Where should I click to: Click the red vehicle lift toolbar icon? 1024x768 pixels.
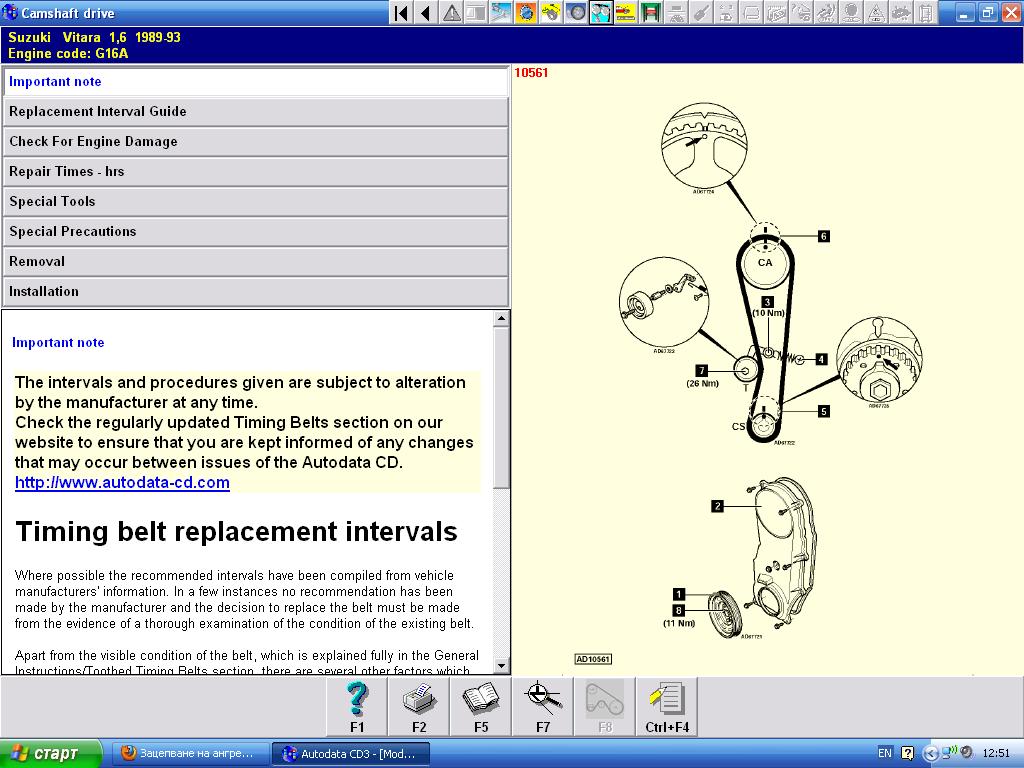pyautogui.click(x=651, y=13)
